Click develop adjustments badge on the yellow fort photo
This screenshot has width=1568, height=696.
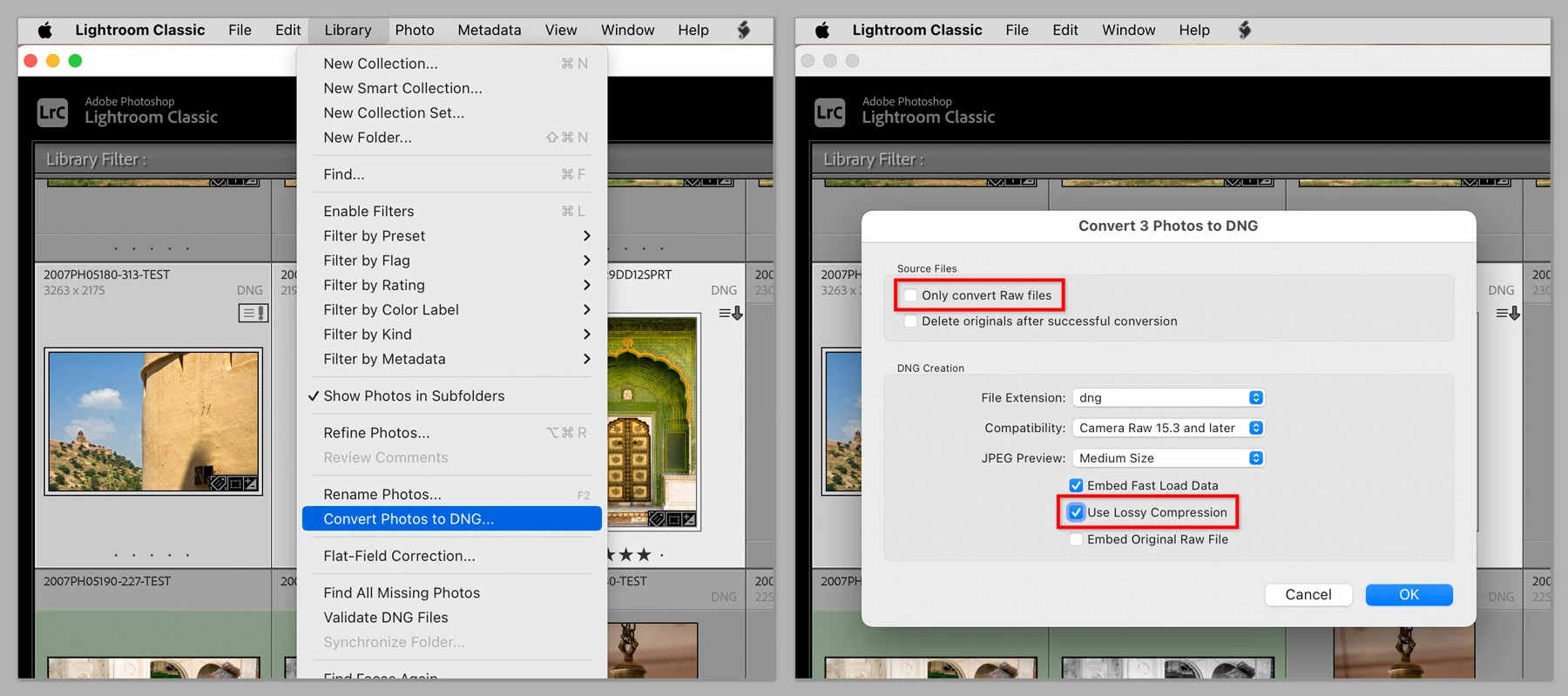[x=251, y=483]
